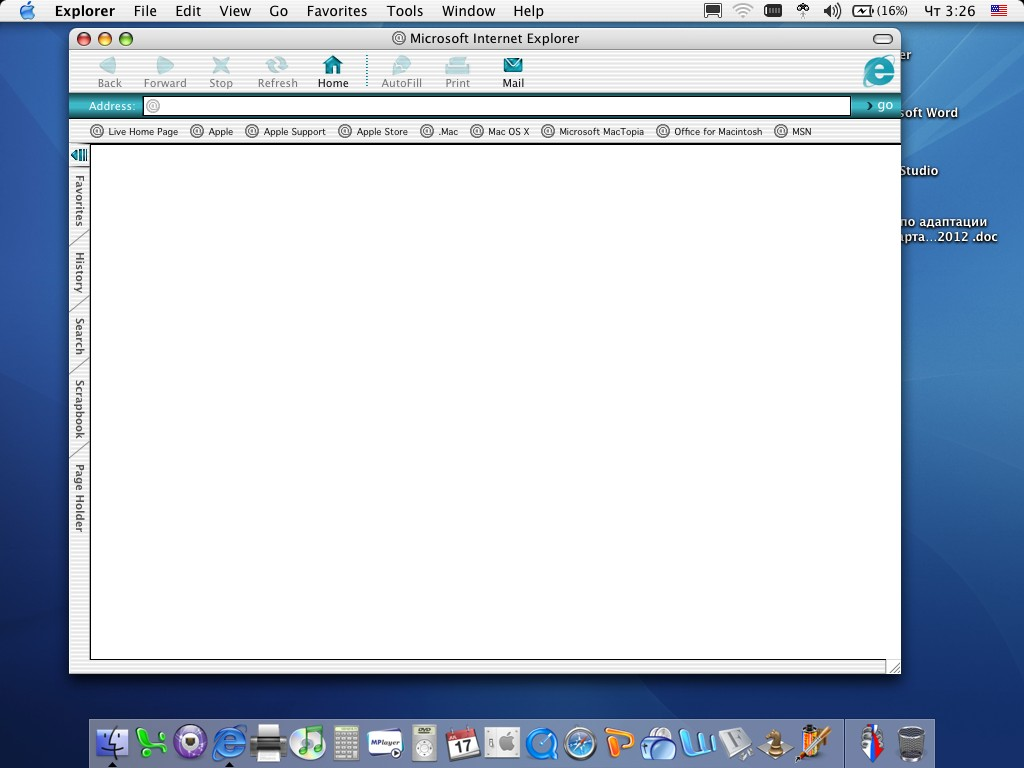
Task: Open the Apple favorite link
Action: [x=212, y=131]
